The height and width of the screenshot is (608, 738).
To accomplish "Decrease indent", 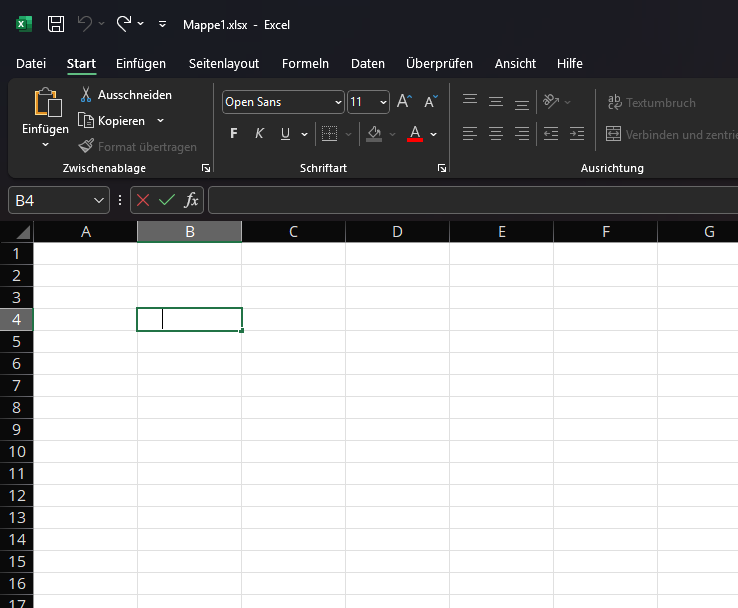I will 551,134.
